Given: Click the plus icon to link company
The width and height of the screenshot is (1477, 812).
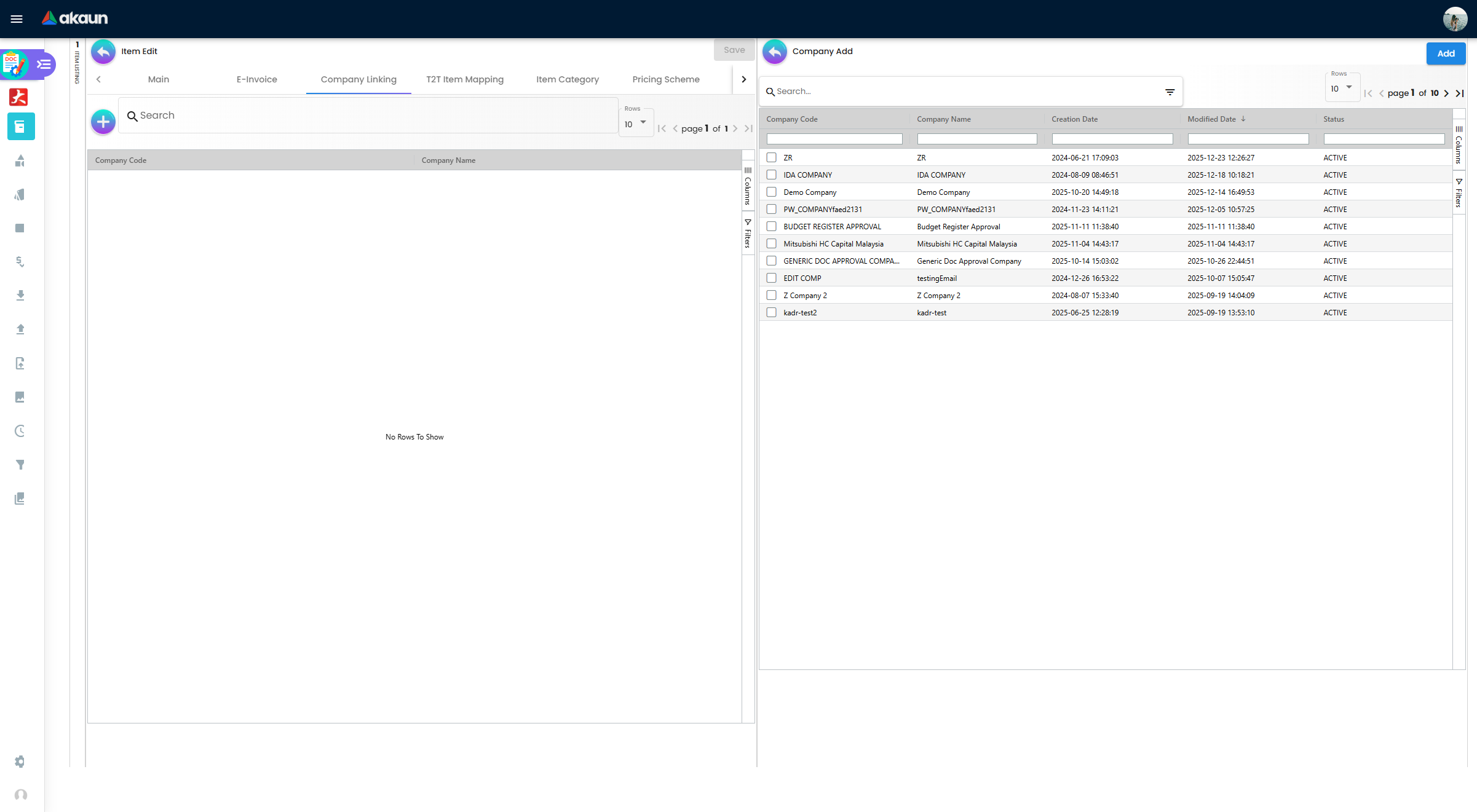Looking at the screenshot, I should [103, 122].
